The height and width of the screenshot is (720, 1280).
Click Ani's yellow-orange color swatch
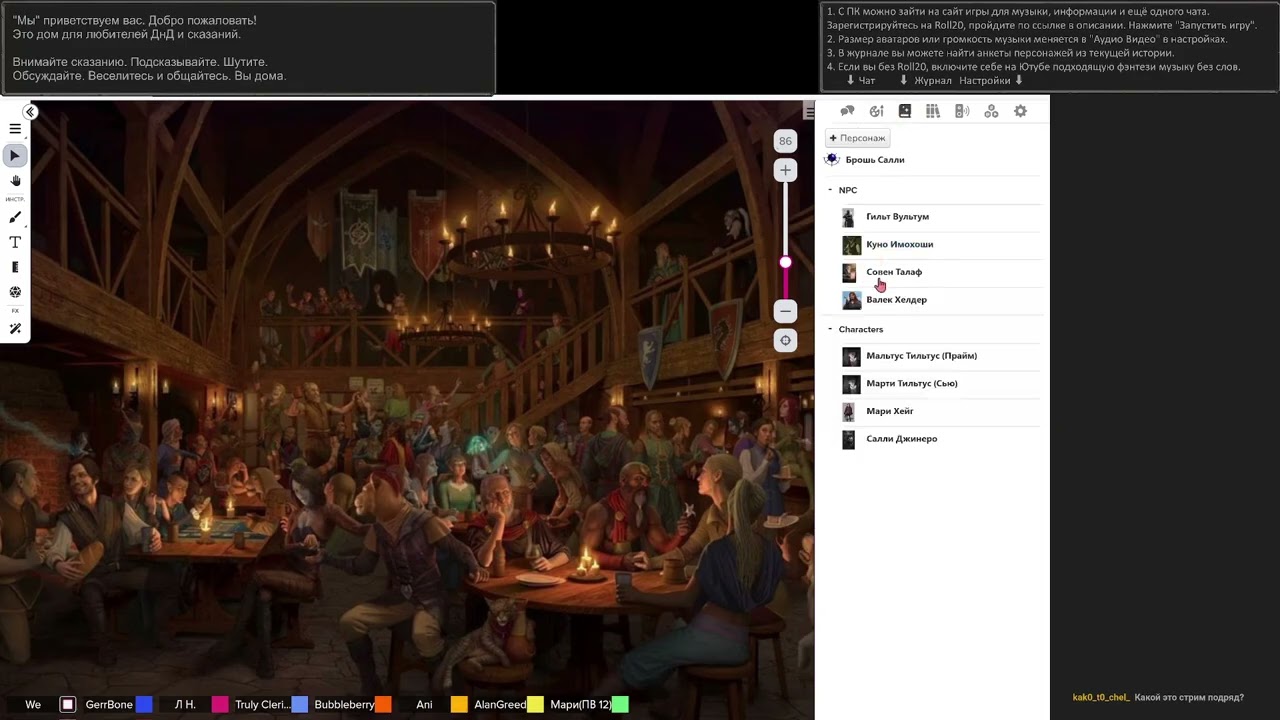coord(459,705)
